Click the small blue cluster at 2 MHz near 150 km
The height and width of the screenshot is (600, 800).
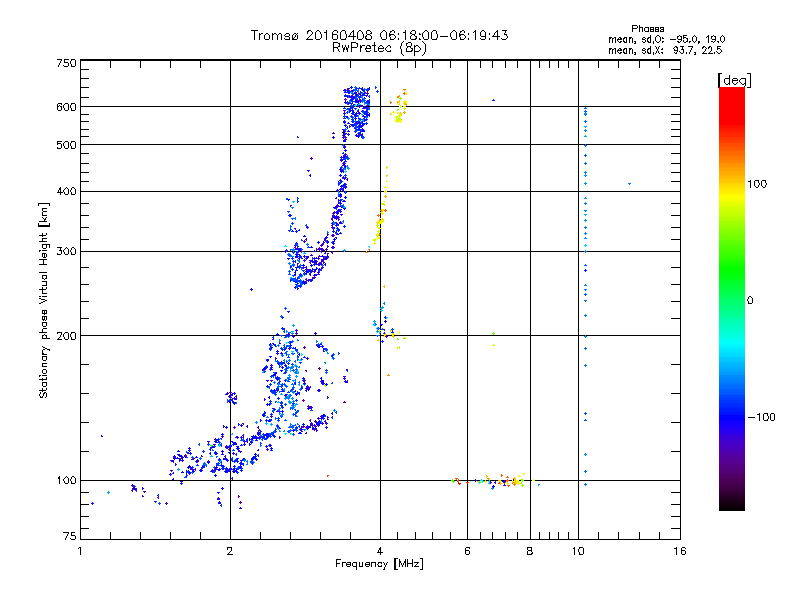pos(232,397)
